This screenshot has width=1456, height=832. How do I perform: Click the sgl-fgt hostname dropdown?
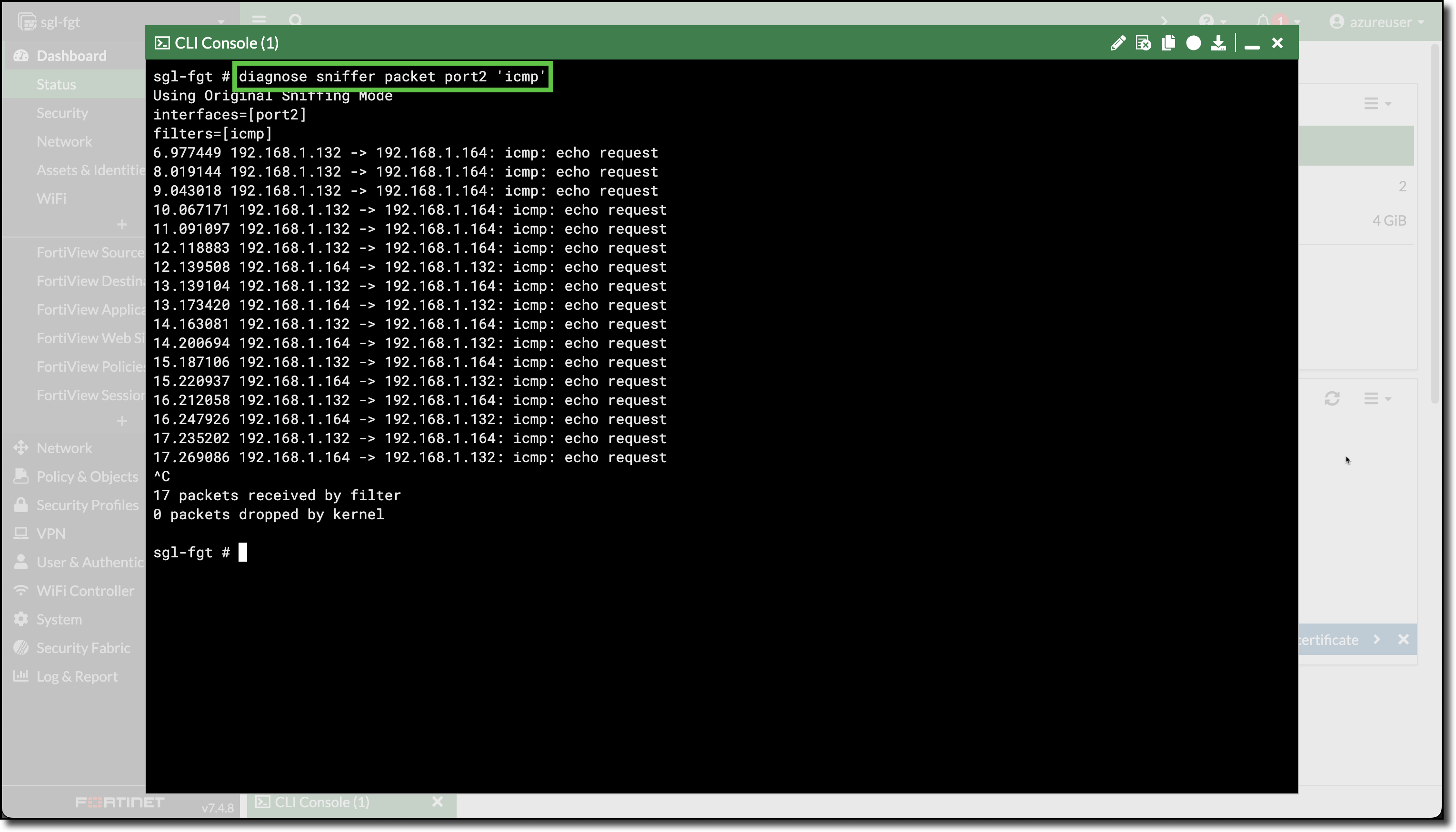point(60,22)
